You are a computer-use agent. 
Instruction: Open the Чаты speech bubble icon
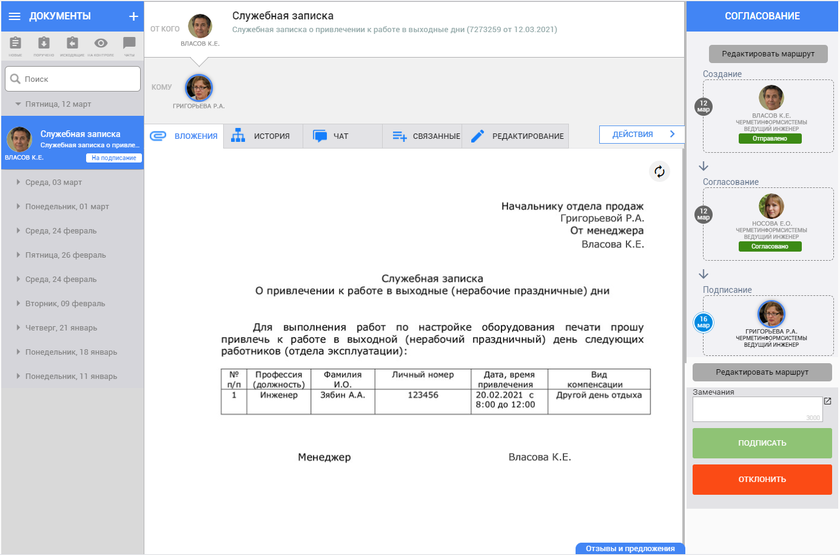[x=129, y=45]
